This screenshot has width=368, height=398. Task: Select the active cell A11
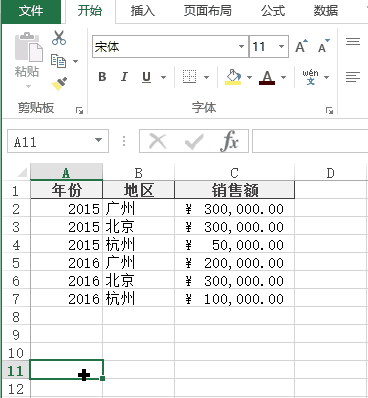[66, 369]
